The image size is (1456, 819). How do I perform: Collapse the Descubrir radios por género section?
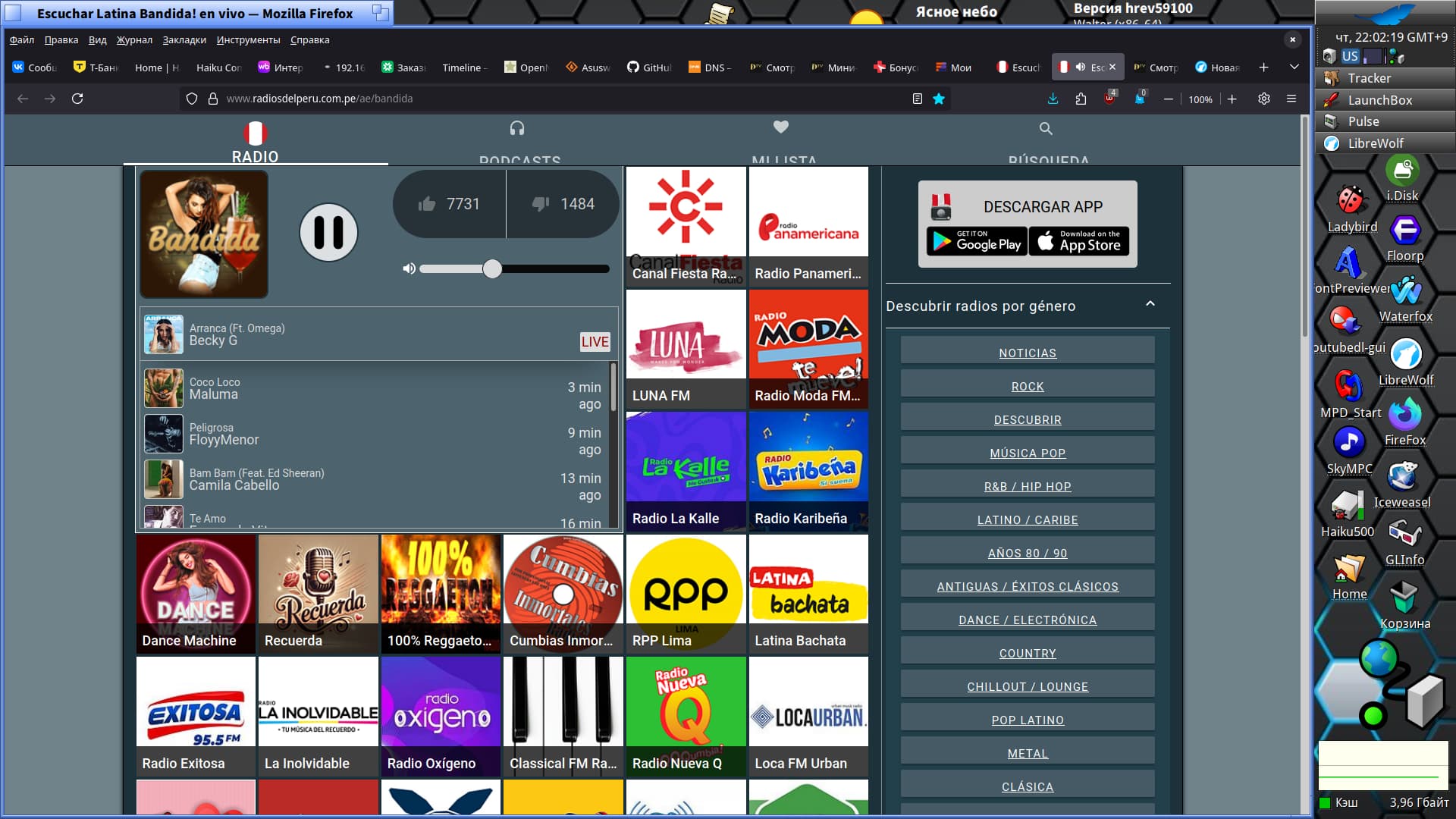point(1150,304)
